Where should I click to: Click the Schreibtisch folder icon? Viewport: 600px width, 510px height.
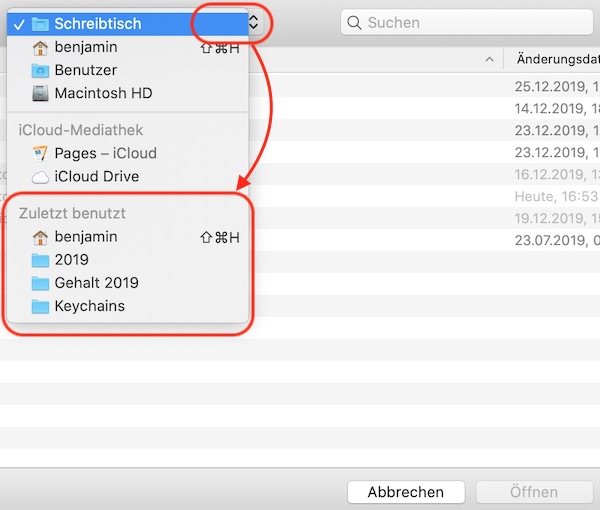point(40,24)
